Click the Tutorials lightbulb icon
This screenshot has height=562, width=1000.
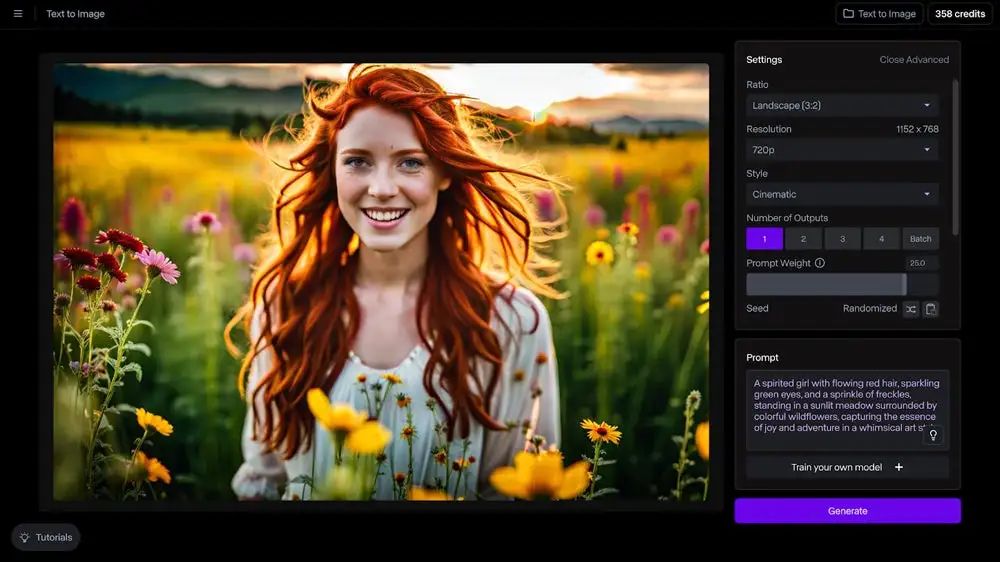click(25, 537)
